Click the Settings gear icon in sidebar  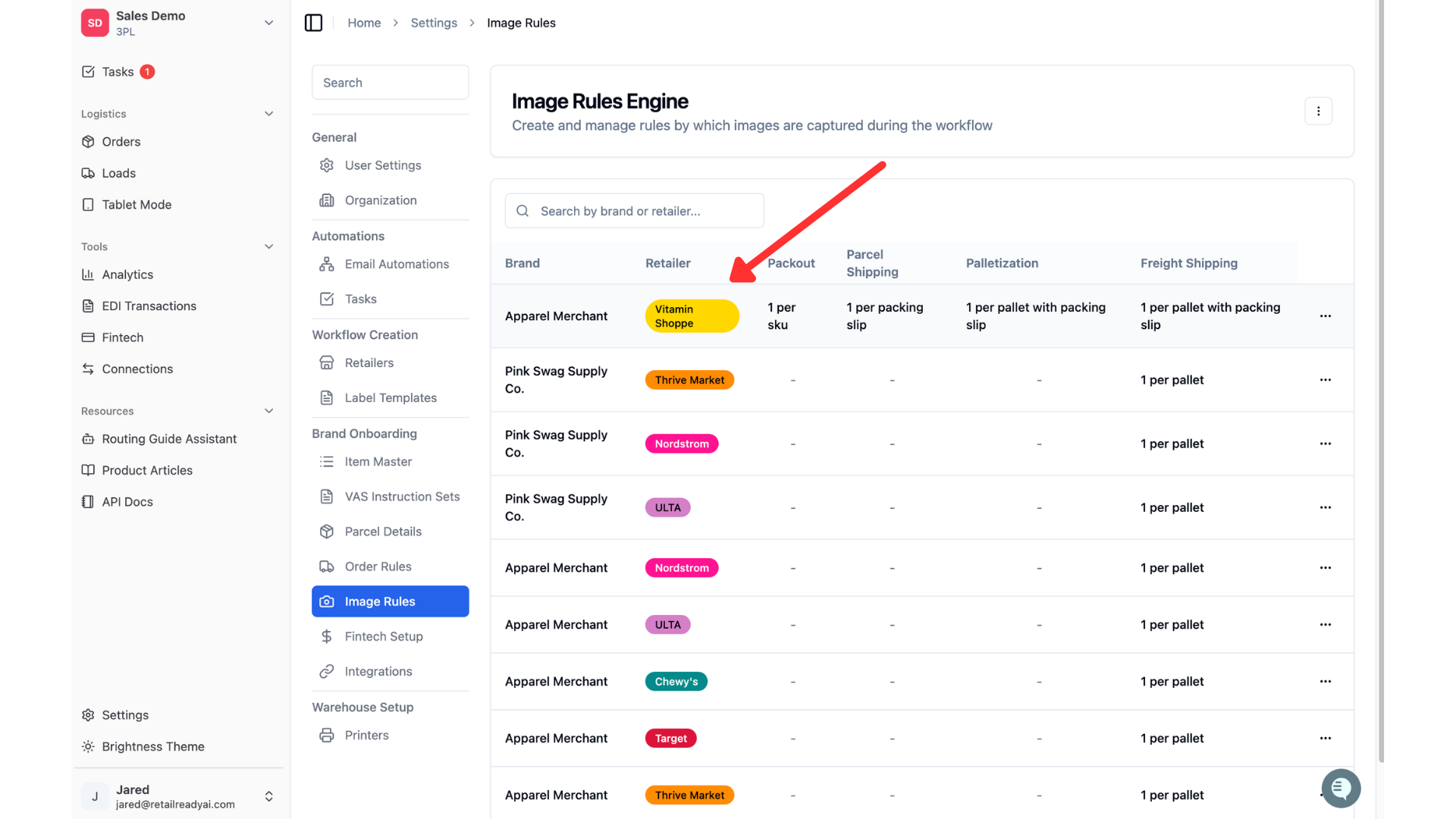click(x=88, y=715)
